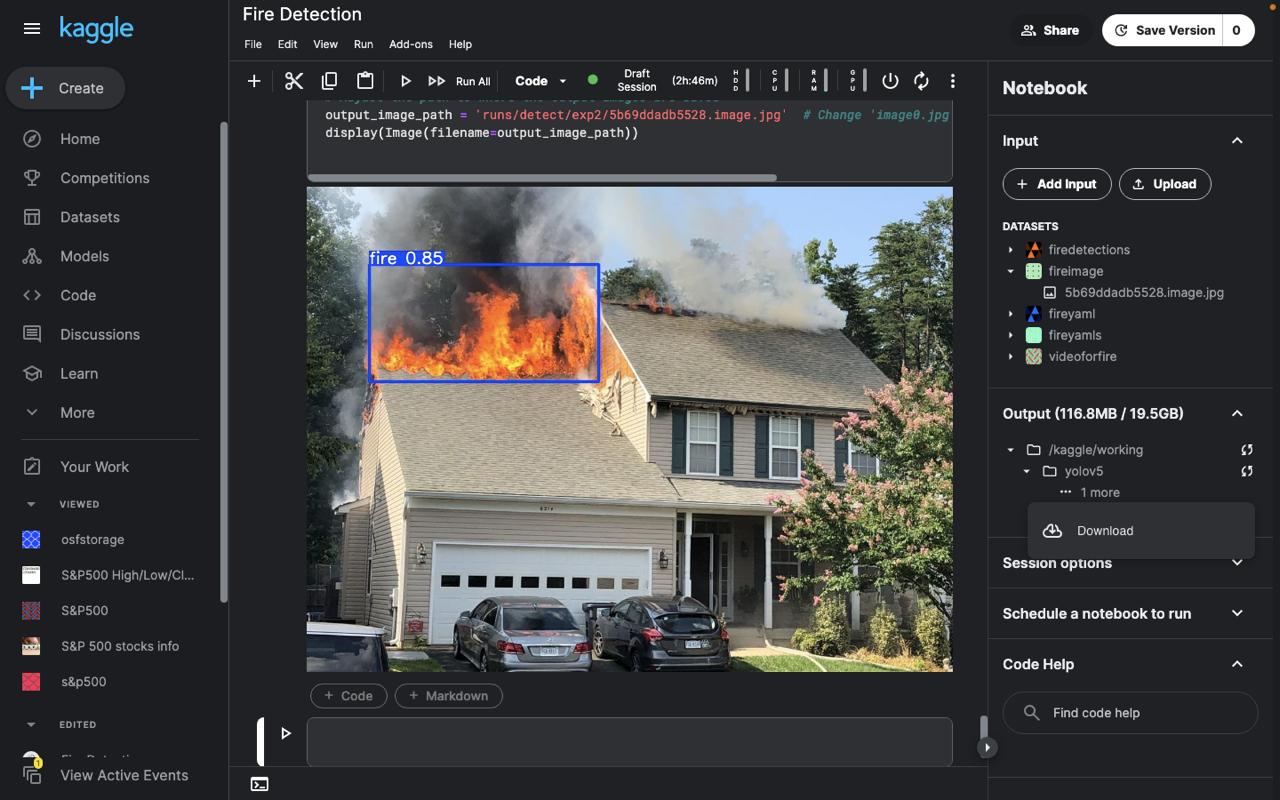
Task: Open the Edit menu
Action: [x=287, y=44]
